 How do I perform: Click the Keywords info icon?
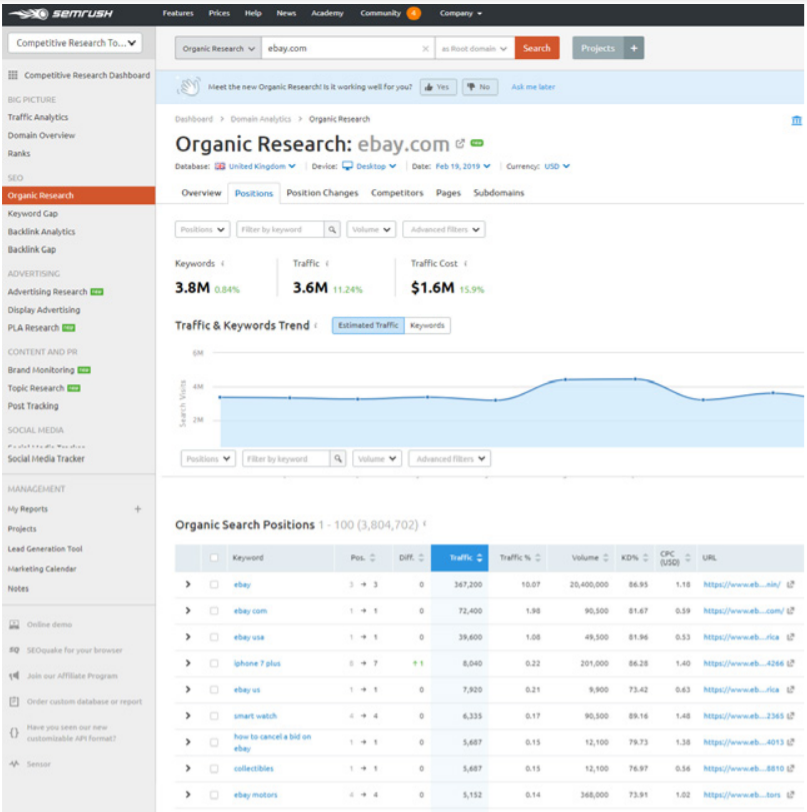223,264
